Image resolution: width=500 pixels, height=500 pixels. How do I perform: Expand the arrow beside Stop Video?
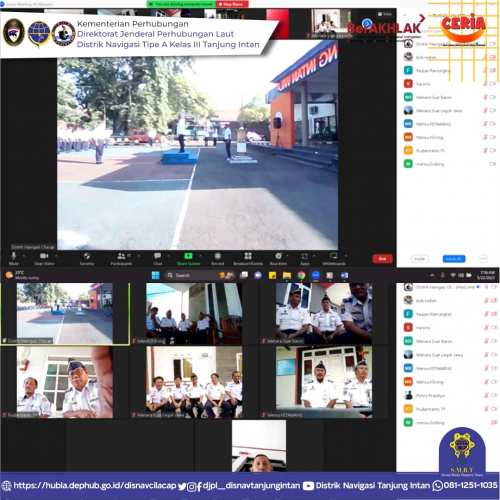(56, 256)
